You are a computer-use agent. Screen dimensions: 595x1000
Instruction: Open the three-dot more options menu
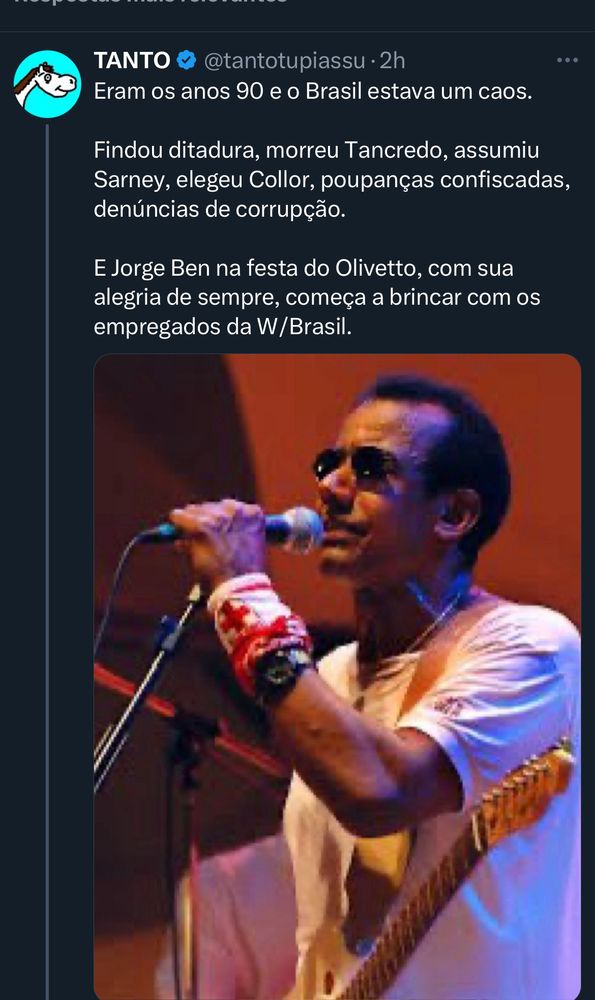[567, 61]
